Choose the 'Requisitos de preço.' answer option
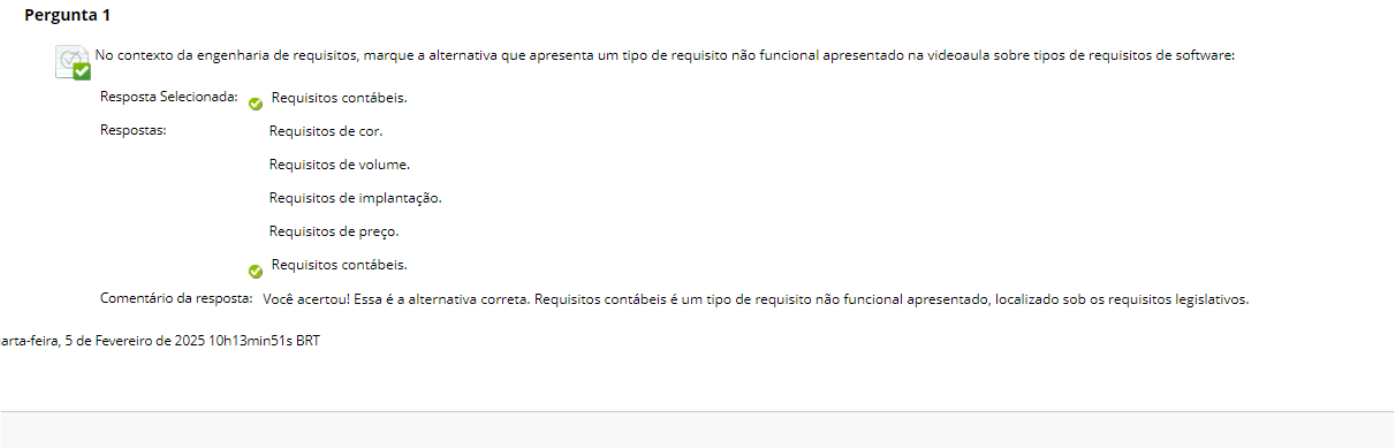 pyautogui.click(x=334, y=231)
